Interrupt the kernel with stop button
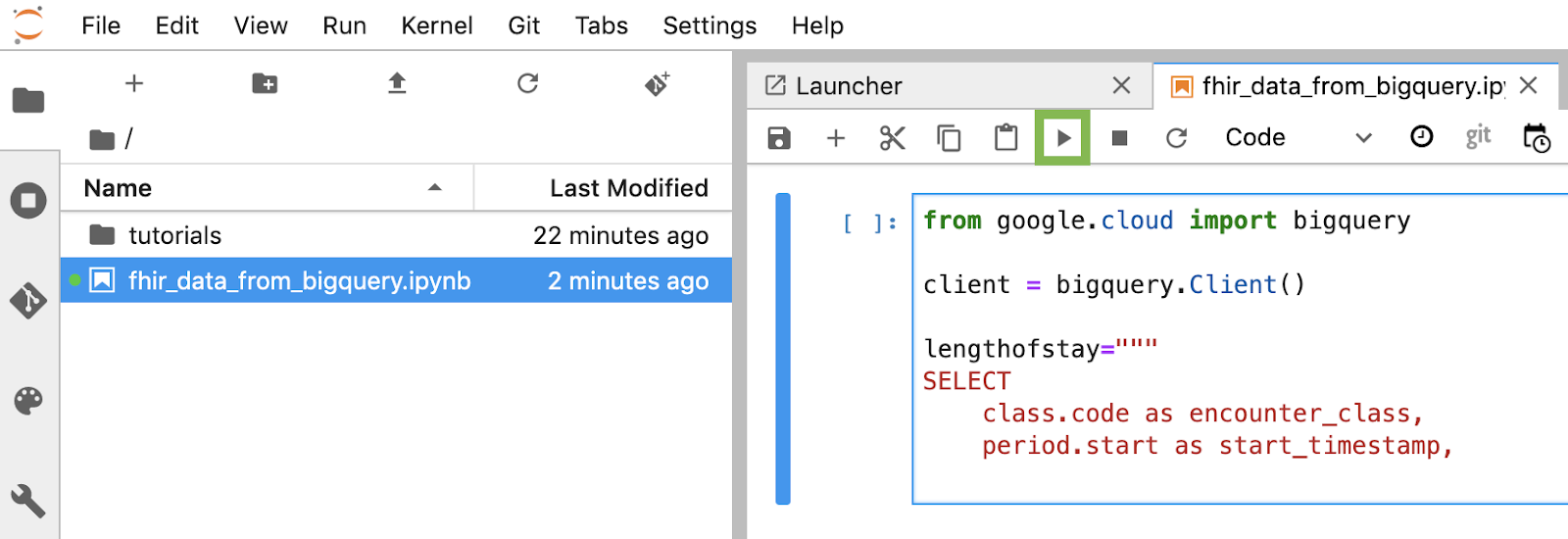The height and width of the screenshot is (539, 1568). coord(1119,138)
